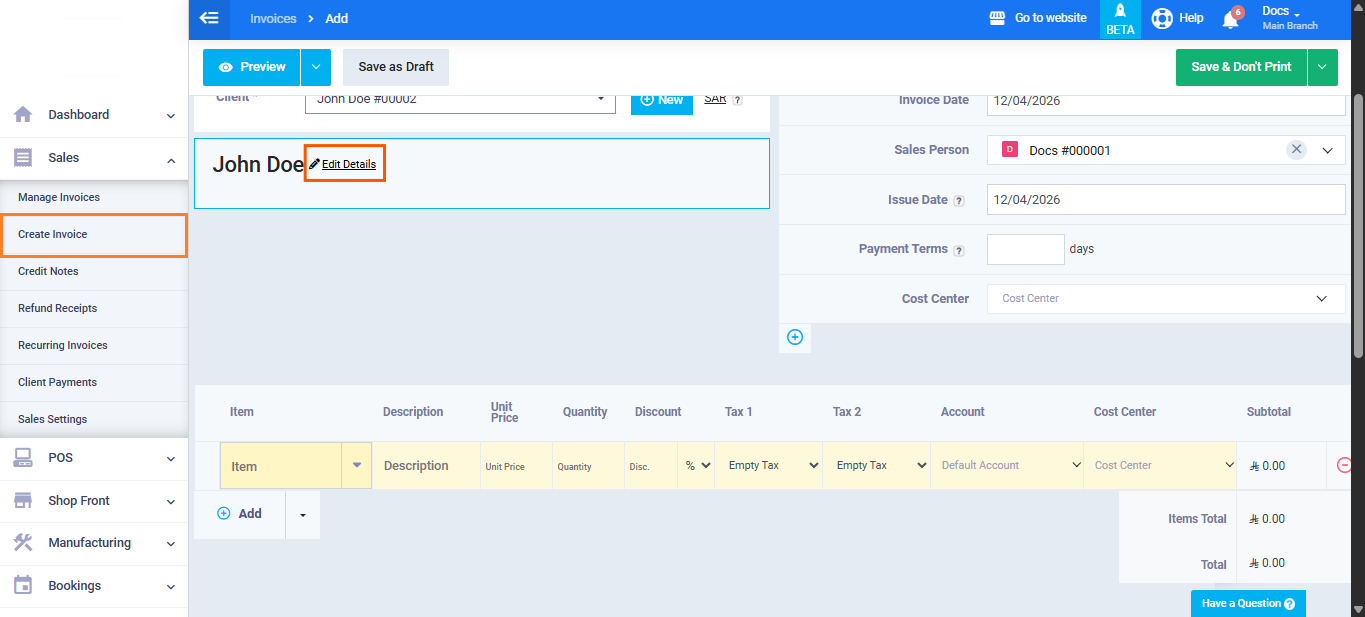Screen dimensions: 1365x617
Task: Click the Payment Terms days field
Action: [x=1025, y=249]
